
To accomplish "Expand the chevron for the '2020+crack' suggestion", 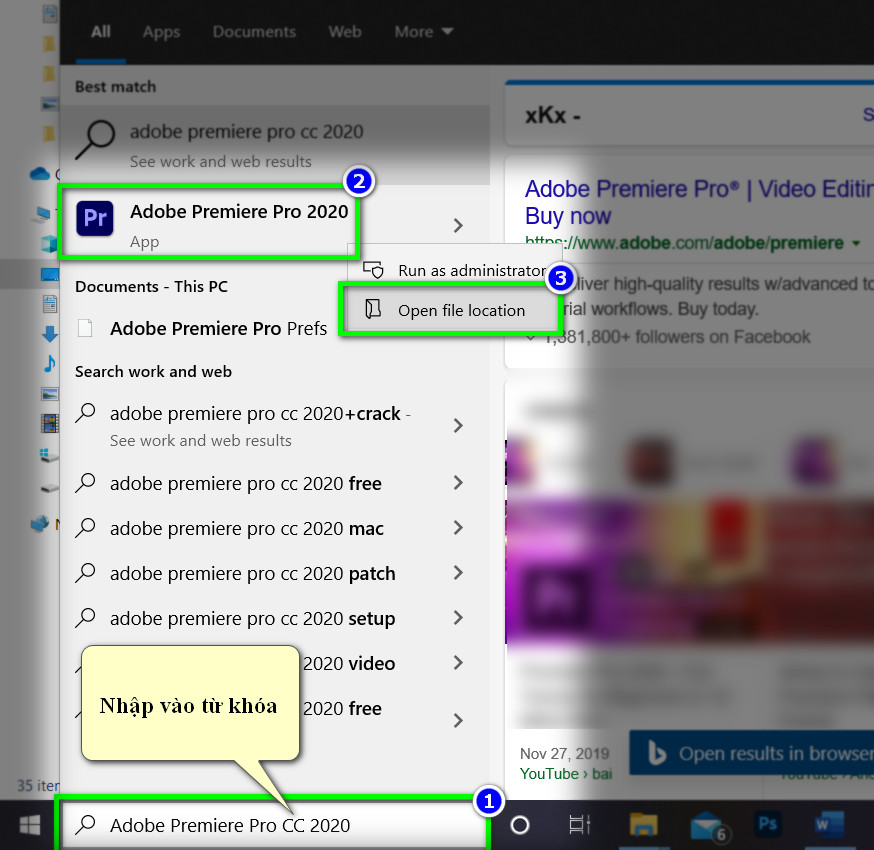I will pyautogui.click(x=458, y=426).
